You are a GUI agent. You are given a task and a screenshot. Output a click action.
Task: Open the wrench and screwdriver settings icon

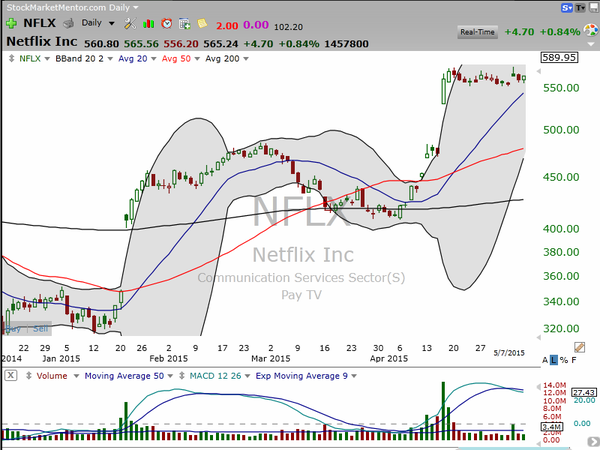coord(130,24)
